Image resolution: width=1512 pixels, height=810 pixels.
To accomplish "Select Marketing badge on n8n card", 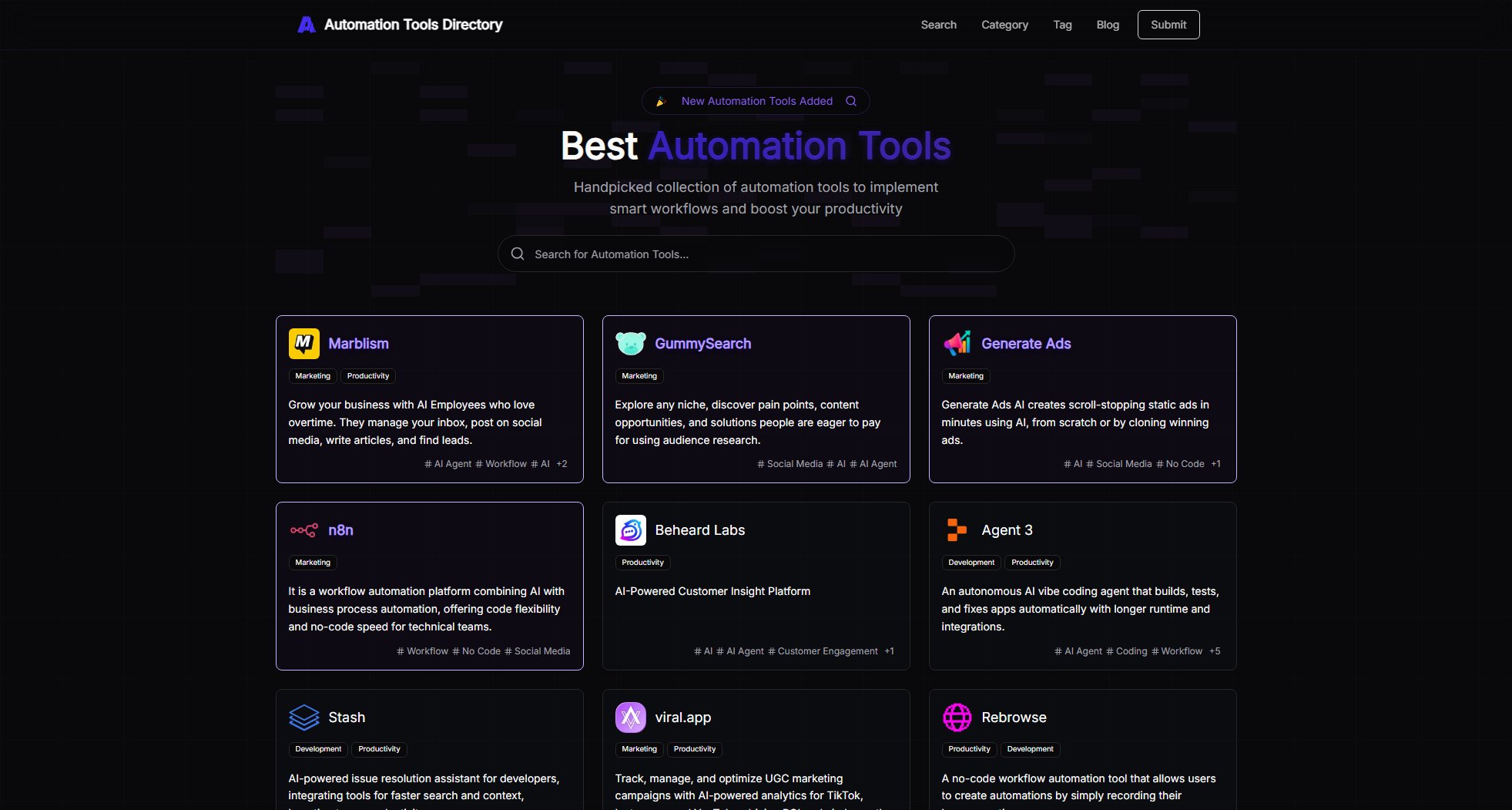I will tap(313, 563).
